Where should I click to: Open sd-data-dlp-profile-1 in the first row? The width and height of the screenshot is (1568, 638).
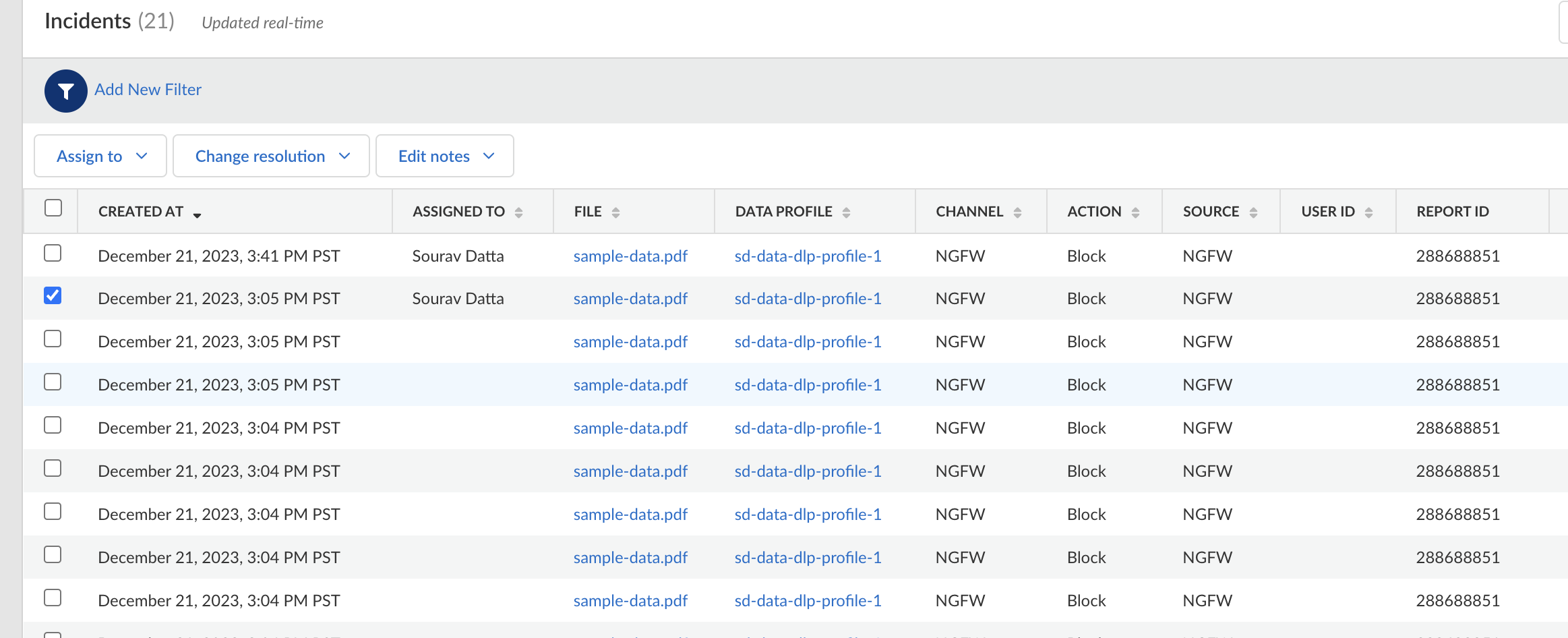tap(808, 256)
